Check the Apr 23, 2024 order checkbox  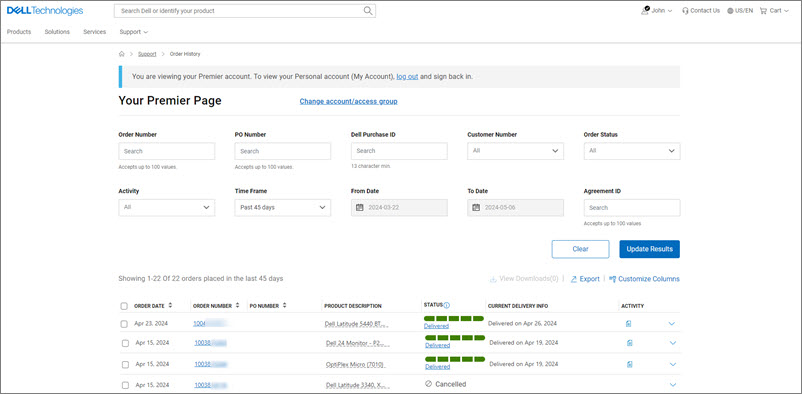pos(124,324)
